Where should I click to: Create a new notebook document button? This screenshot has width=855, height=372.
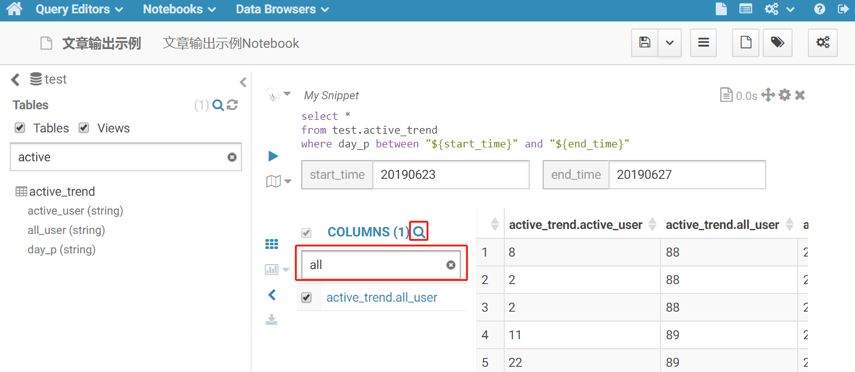(745, 43)
